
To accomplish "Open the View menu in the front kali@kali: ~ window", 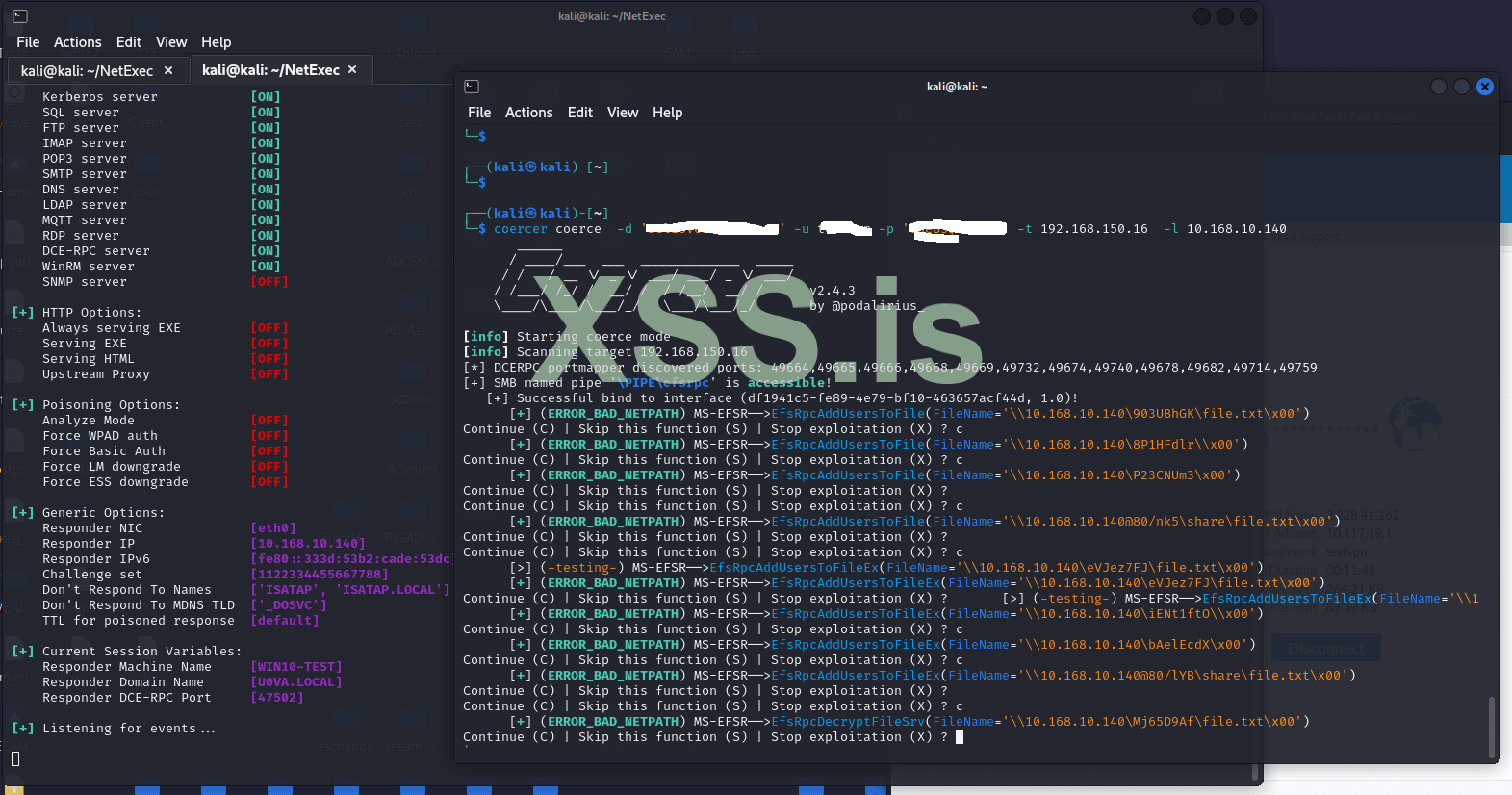I will (x=623, y=113).
